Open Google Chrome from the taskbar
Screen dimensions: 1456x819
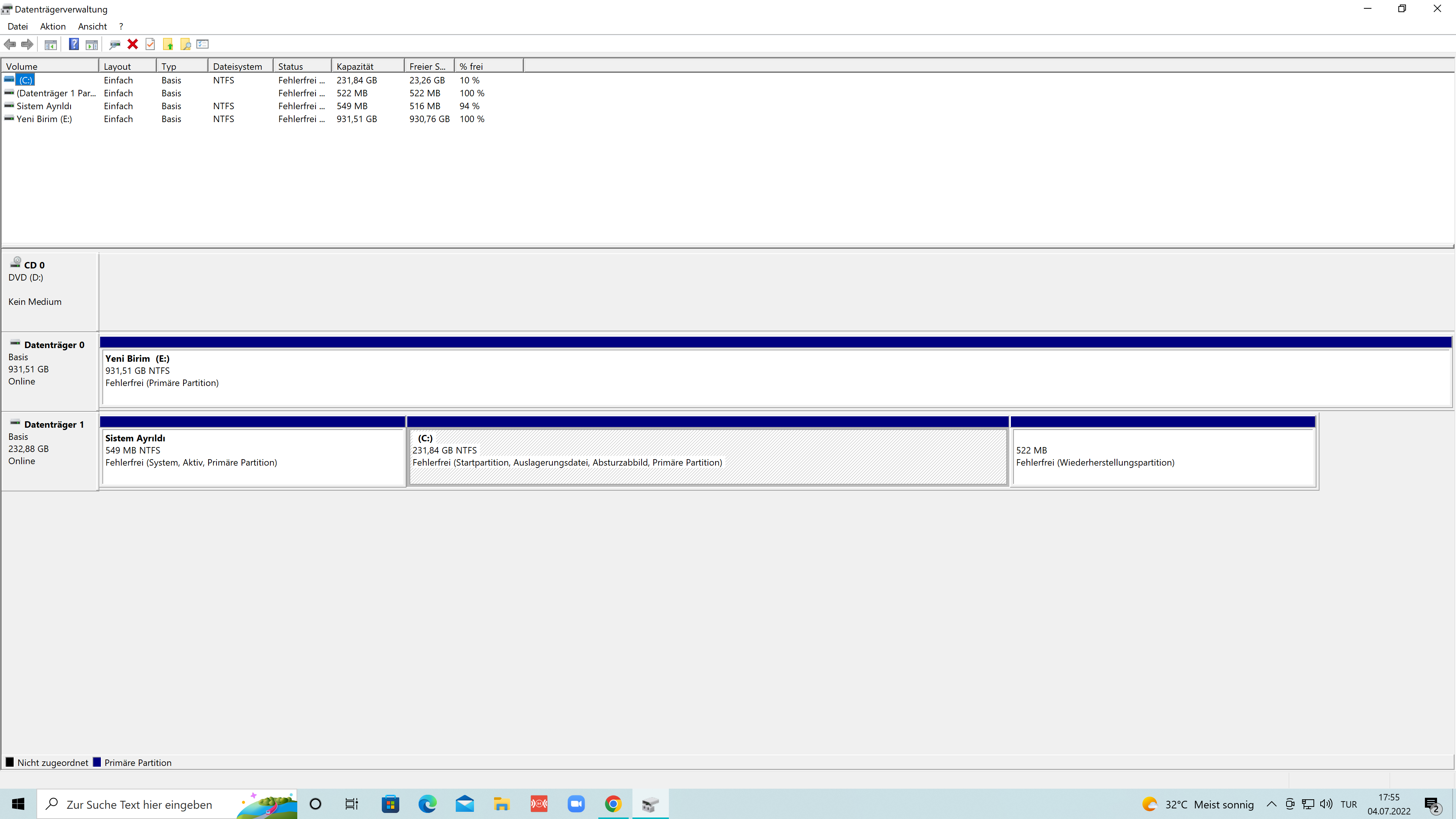(x=613, y=804)
